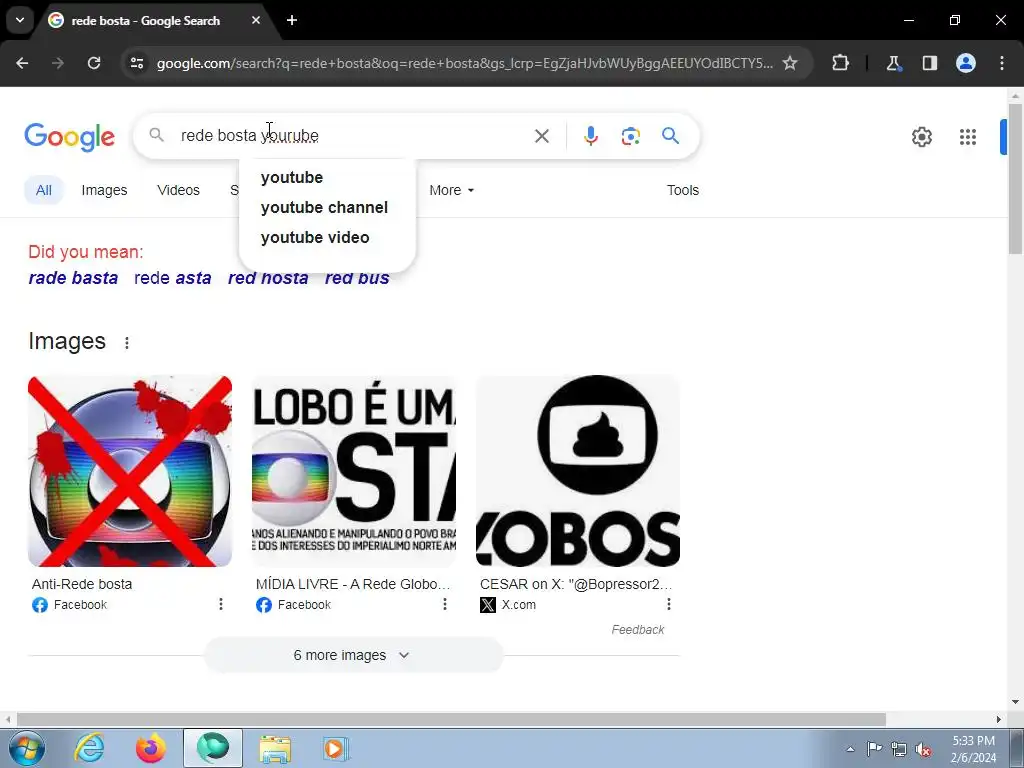Open the media player taskbar icon

[336, 748]
